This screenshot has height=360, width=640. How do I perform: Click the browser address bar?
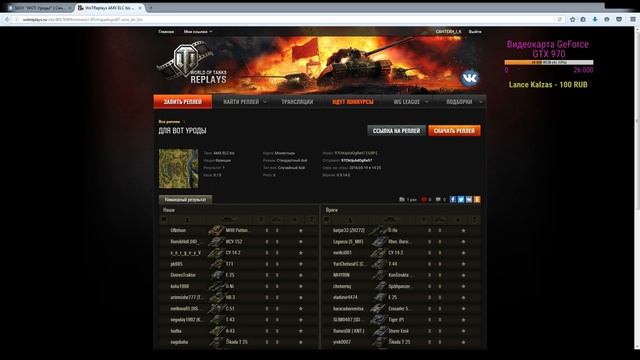(x=286, y=19)
